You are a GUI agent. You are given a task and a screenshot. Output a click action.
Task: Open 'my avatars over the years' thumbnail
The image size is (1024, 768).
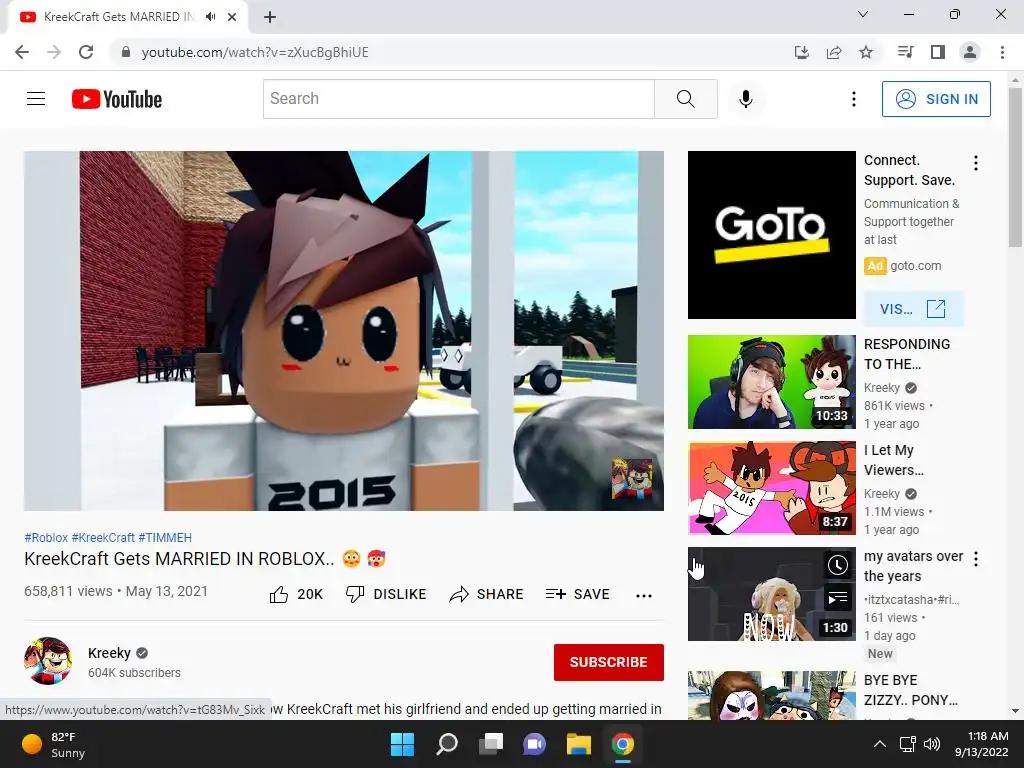coord(771,594)
